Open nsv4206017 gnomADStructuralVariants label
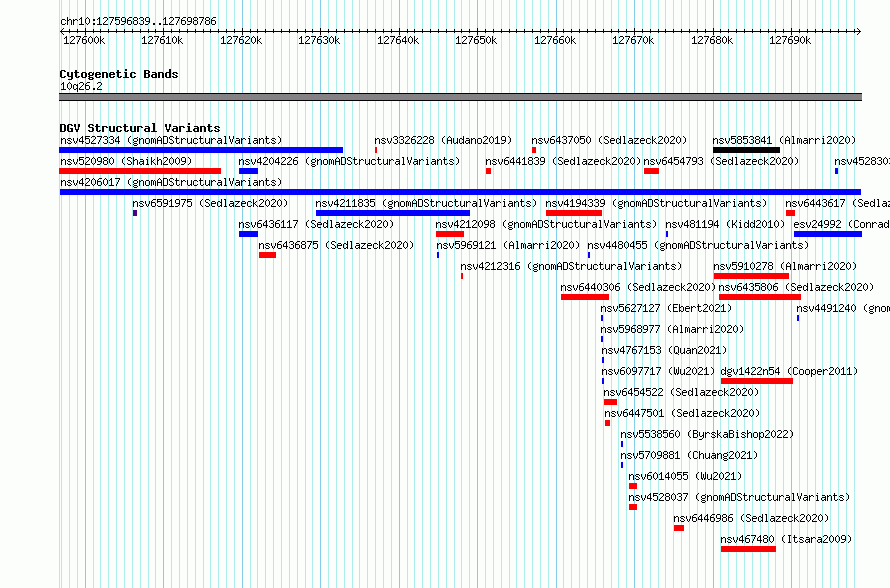Viewport: 890px width, 588px height. [171, 182]
